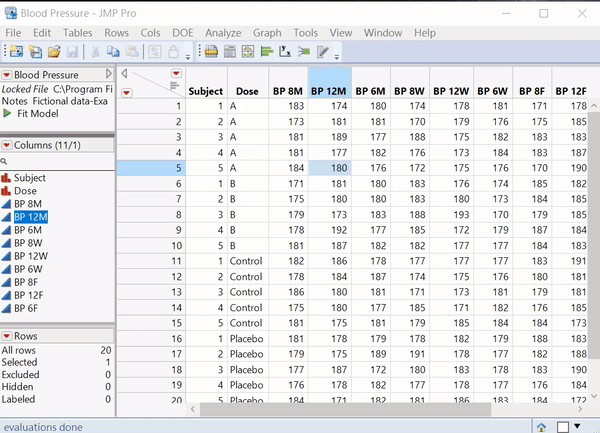Run the Fit Model script green triangle
Image resolution: width=600 pixels, height=433 pixels.
tap(8, 114)
